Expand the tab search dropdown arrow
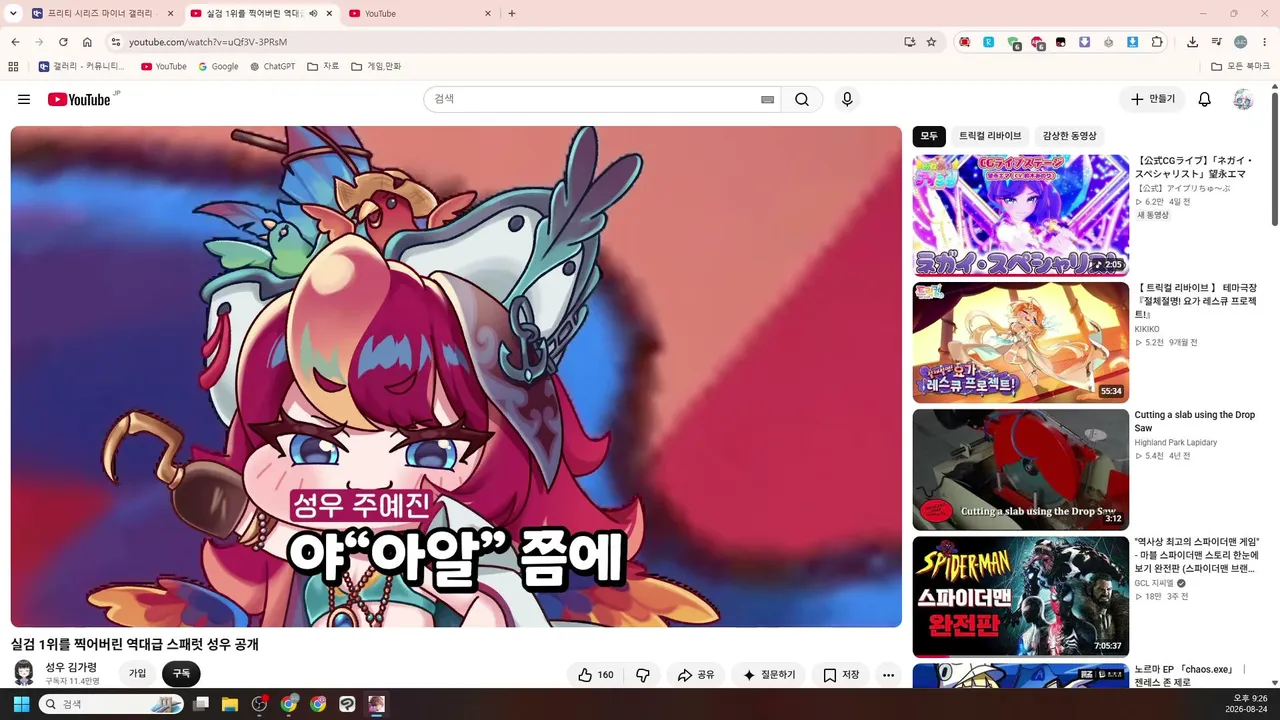This screenshot has width=1280, height=720. 13,13
